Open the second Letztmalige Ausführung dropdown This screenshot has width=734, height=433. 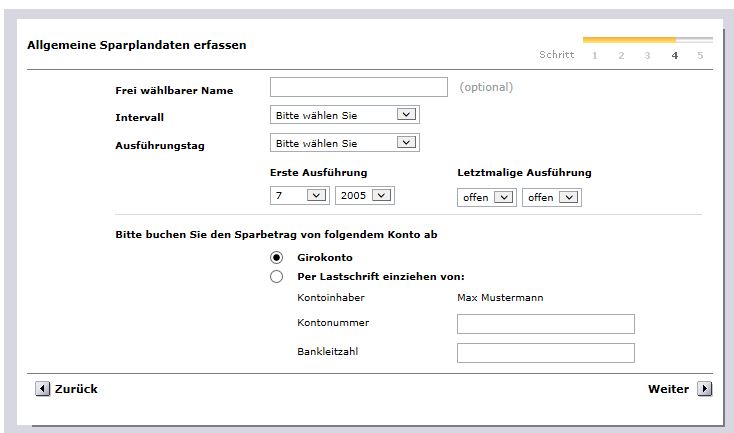(551, 197)
